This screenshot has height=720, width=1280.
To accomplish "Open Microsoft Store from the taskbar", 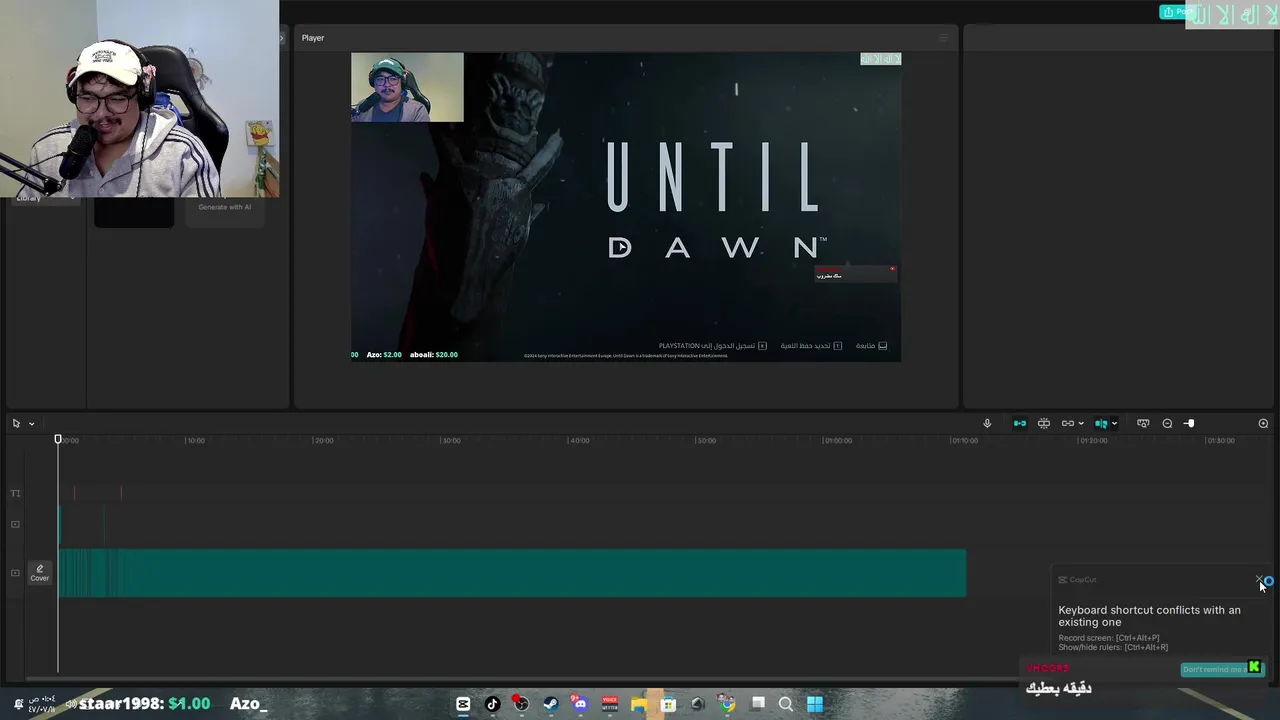I will (x=668, y=704).
